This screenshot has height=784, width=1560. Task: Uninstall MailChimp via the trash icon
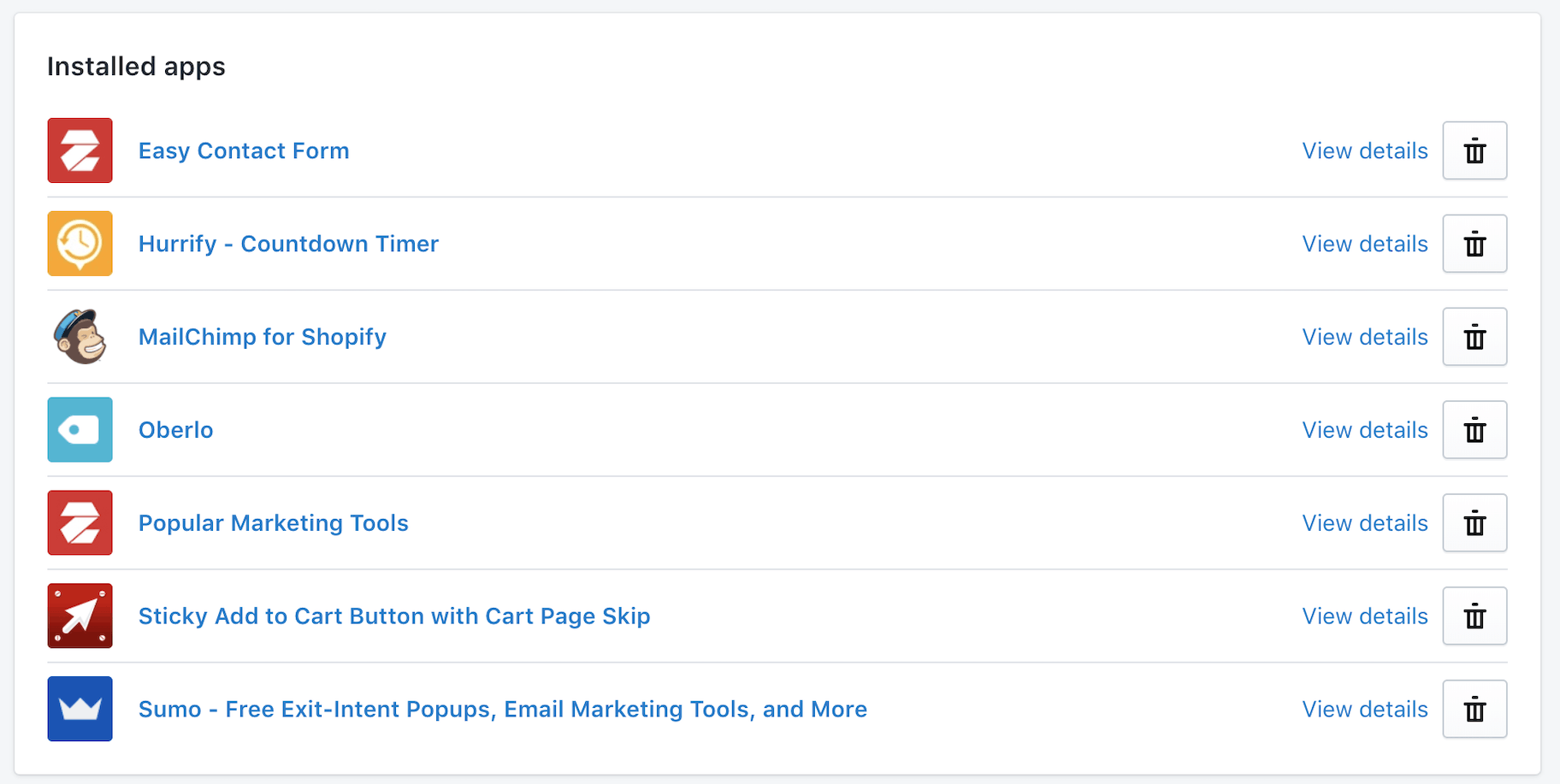[x=1474, y=337]
